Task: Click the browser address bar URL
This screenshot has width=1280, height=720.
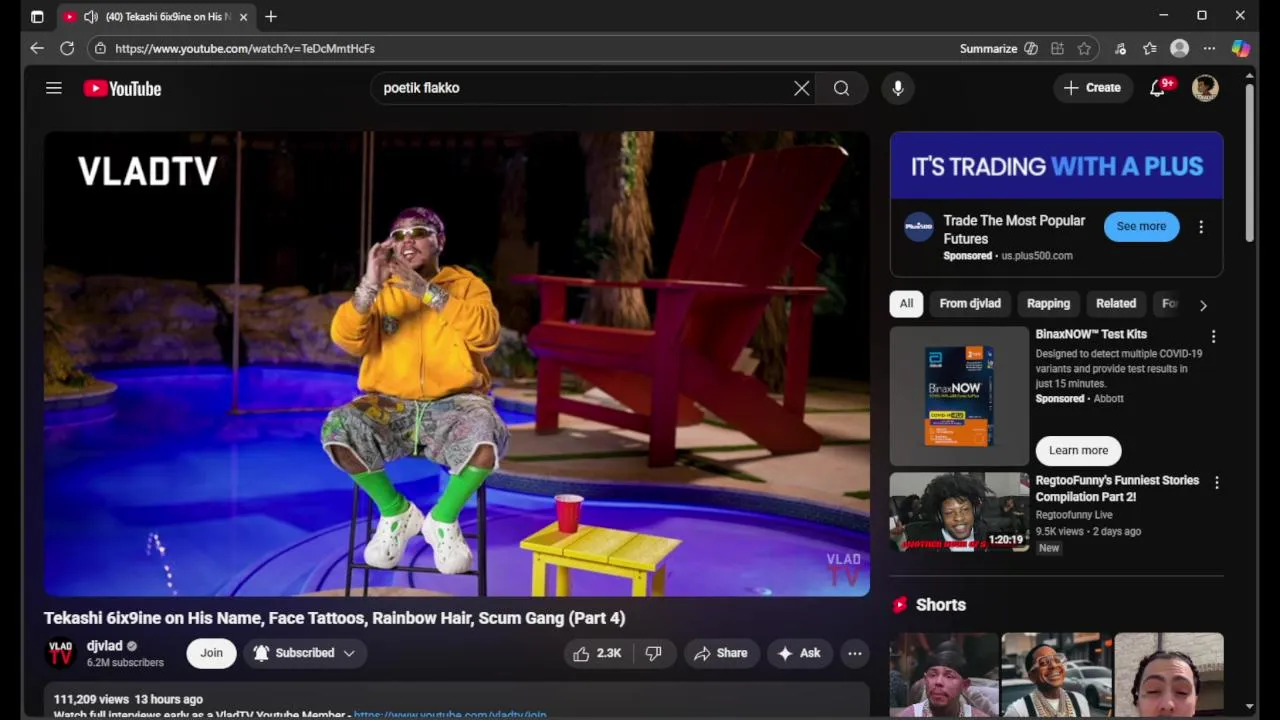Action: click(245, 48)
